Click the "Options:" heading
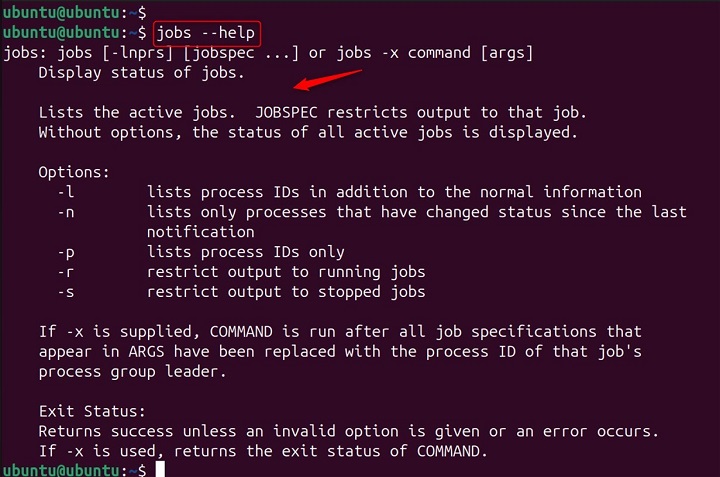This screenshot has height=477, width=720. (74, 172)
